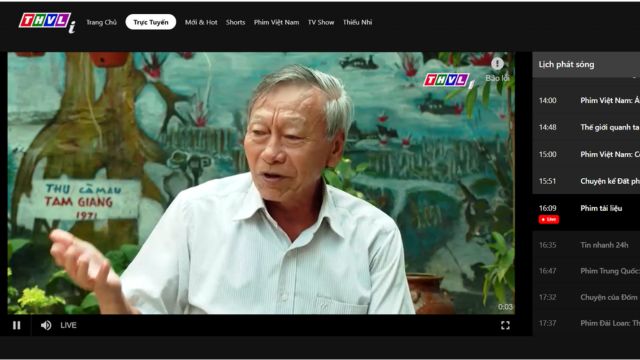Open the Mới & Hot section

click(201, 22)
